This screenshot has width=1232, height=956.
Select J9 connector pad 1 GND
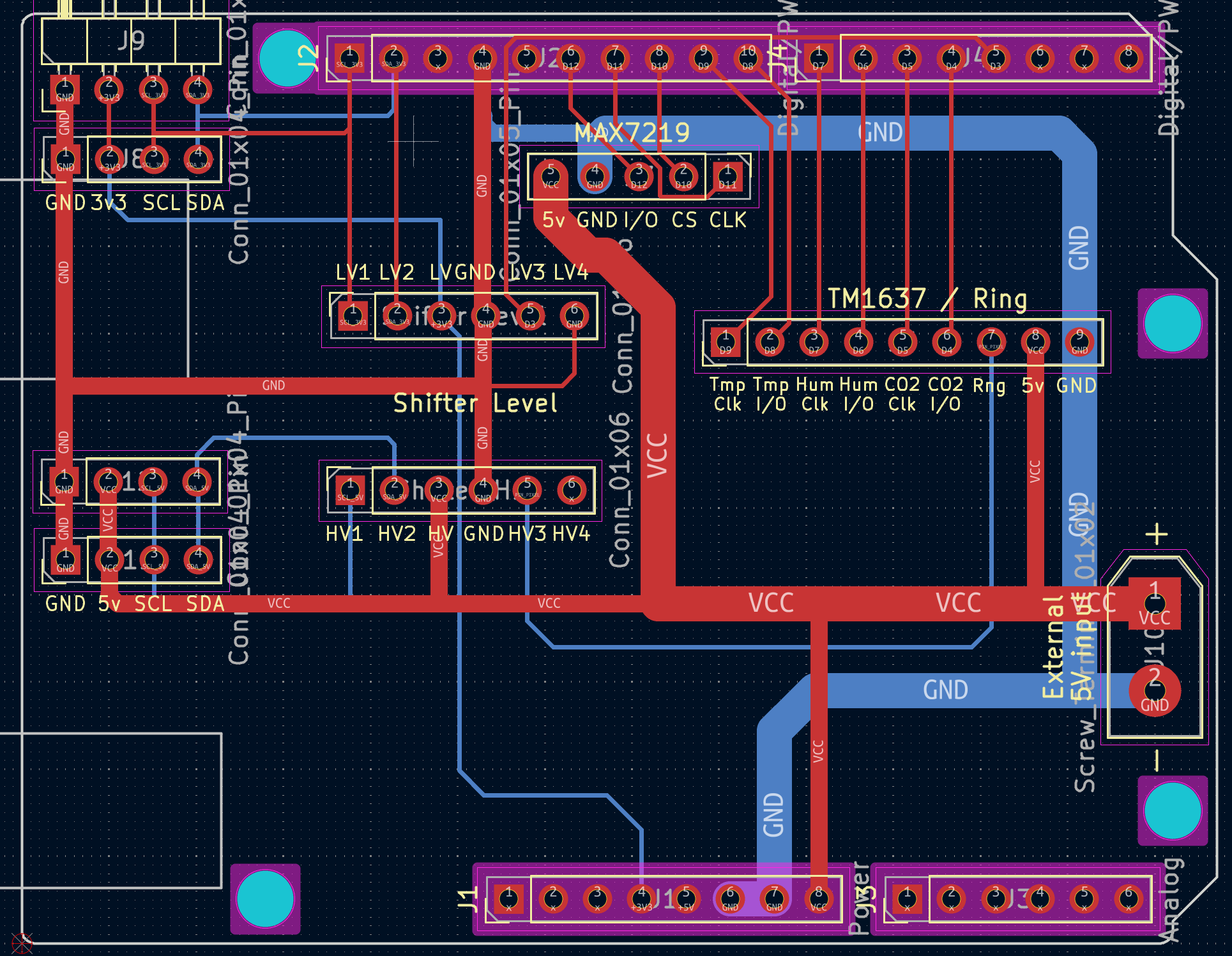65,90
